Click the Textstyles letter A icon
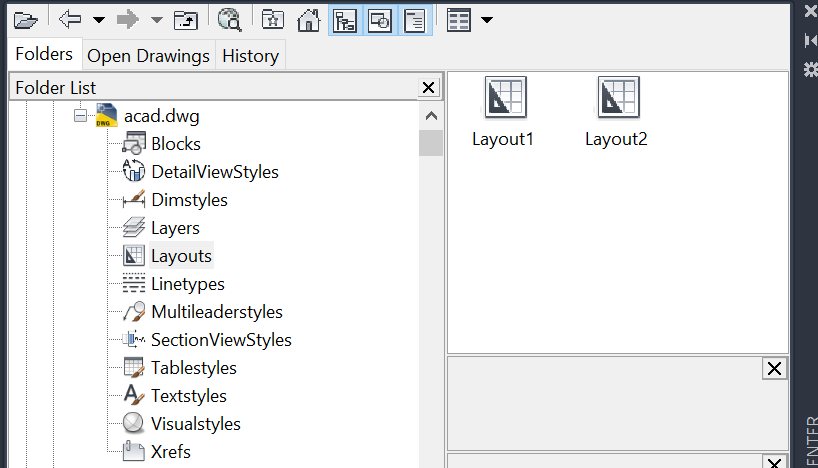The height and width of the screenshot is (468, 818). pos(134,395)
